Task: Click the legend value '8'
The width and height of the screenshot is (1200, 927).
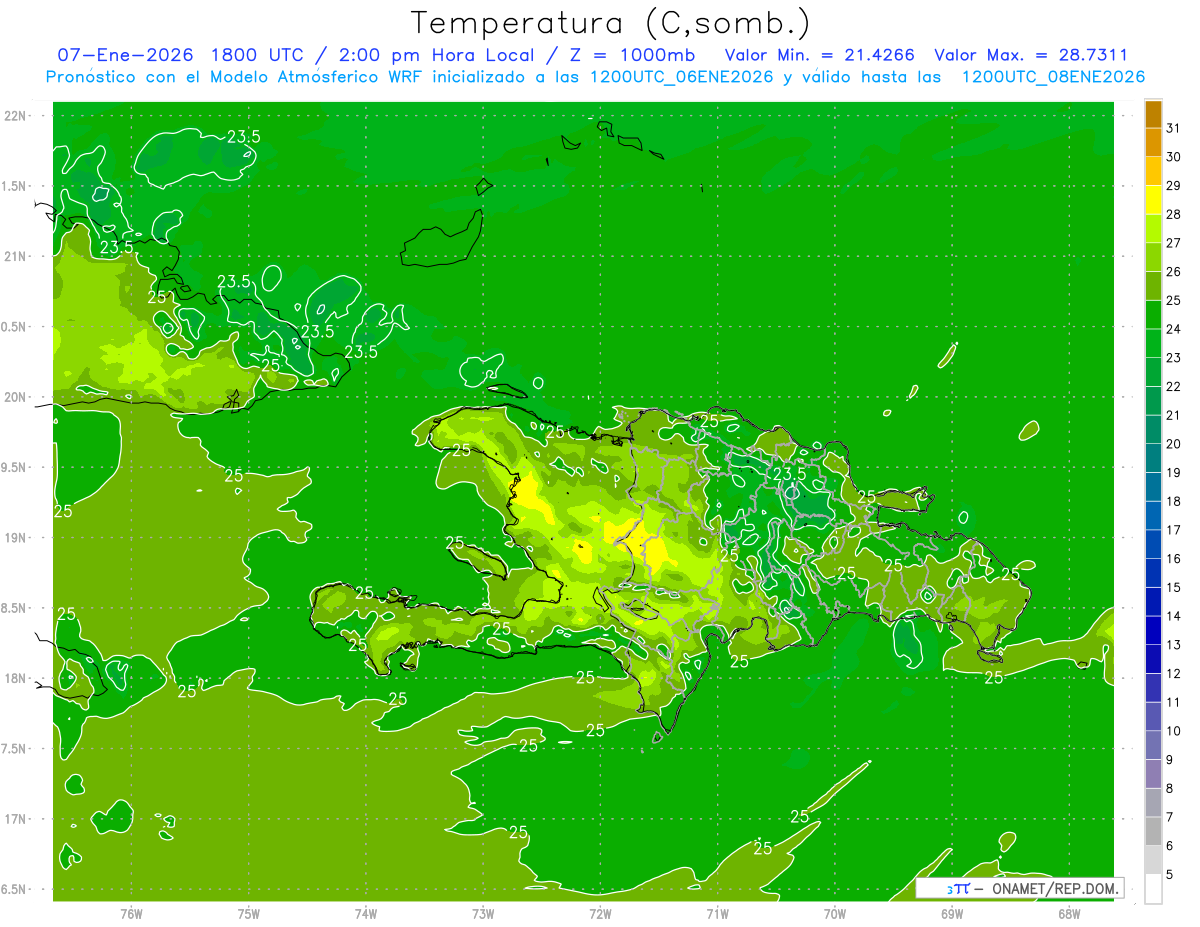Action: point(1170,789)
